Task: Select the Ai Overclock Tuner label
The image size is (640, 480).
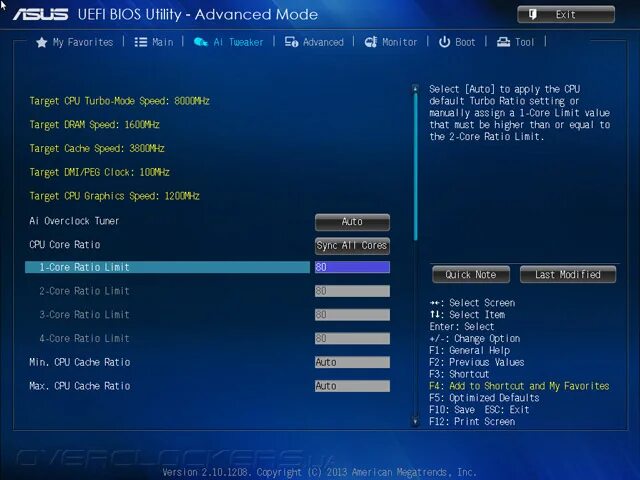Action: pyautogui.click(x=74, y=221)
